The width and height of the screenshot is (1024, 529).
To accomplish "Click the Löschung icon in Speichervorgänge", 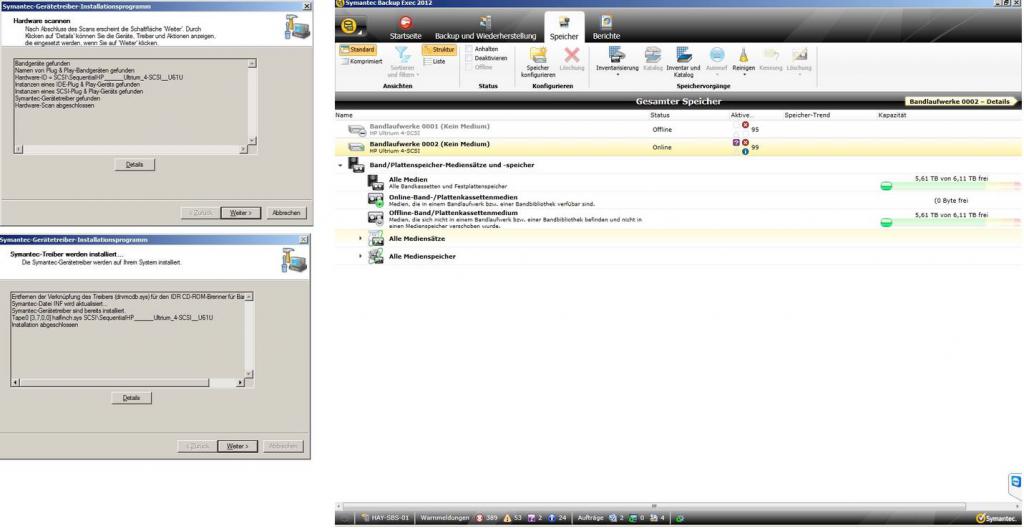I will [799, 55].
